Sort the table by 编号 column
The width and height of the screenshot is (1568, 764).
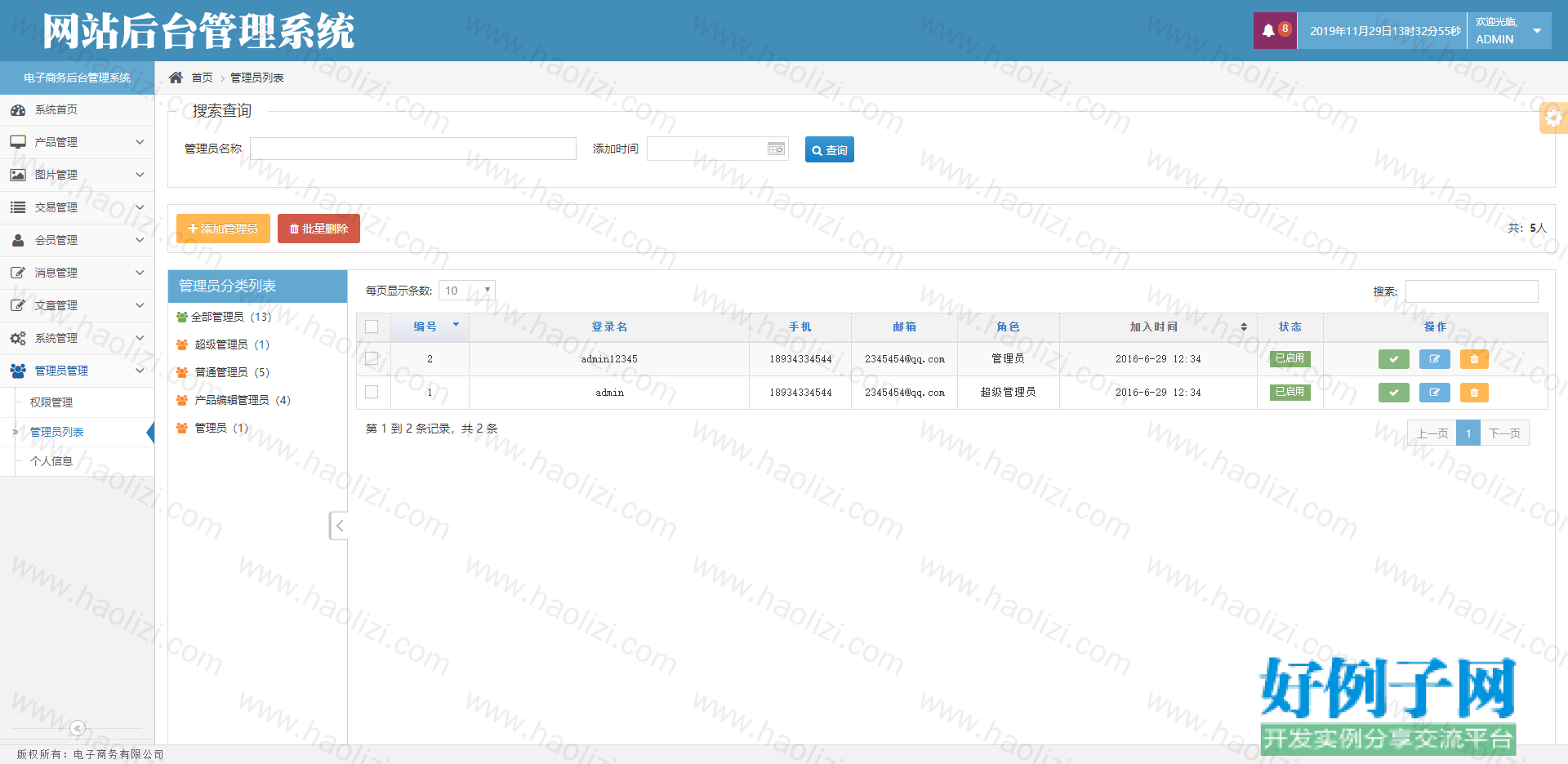tap(430, 326)
